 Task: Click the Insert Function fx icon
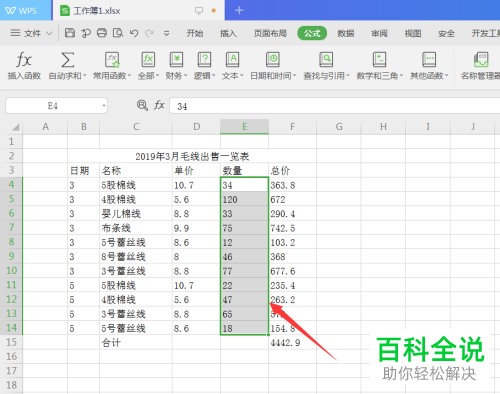[x=24, y=60]
